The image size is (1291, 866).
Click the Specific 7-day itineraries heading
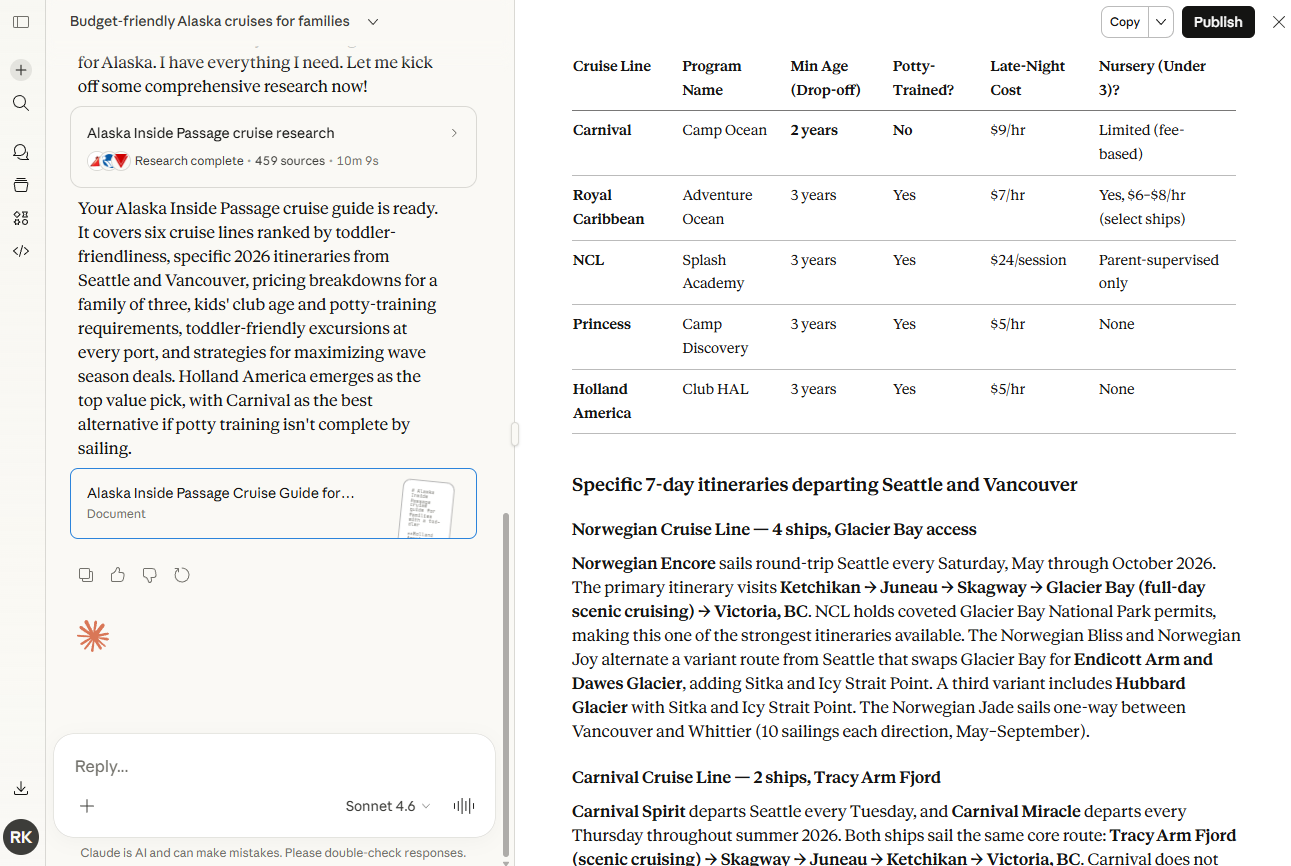pyautogui.click(x=825, y=485)
